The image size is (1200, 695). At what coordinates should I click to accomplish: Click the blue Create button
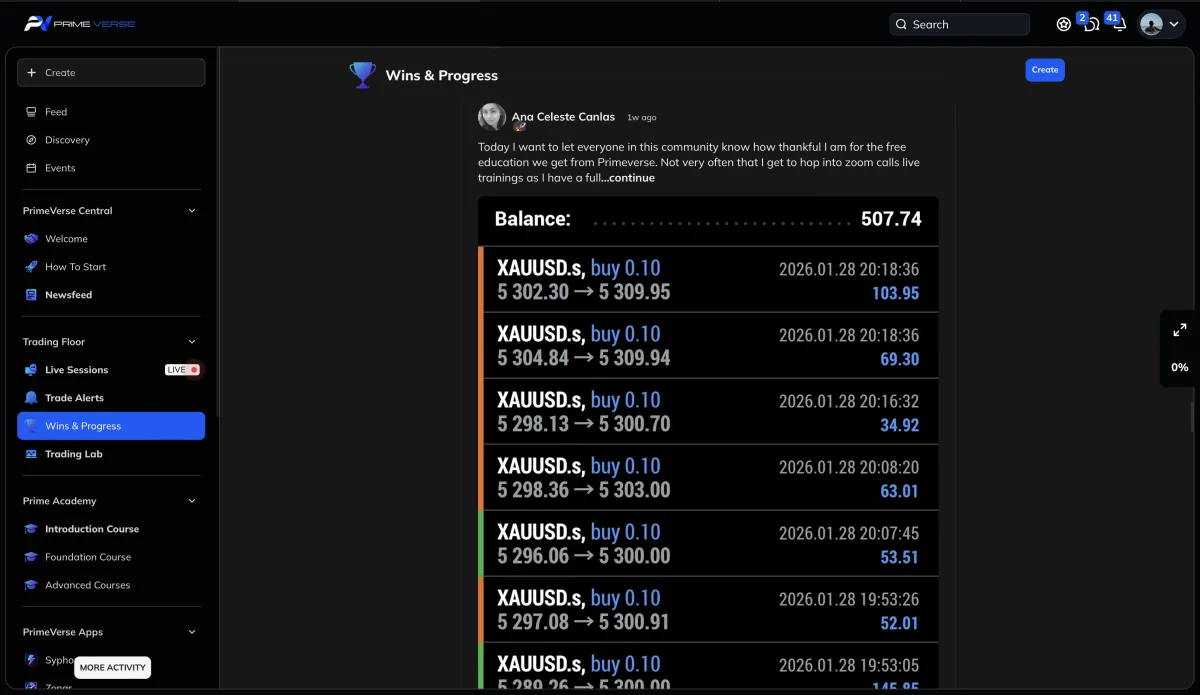click(x=1045, y=70)
